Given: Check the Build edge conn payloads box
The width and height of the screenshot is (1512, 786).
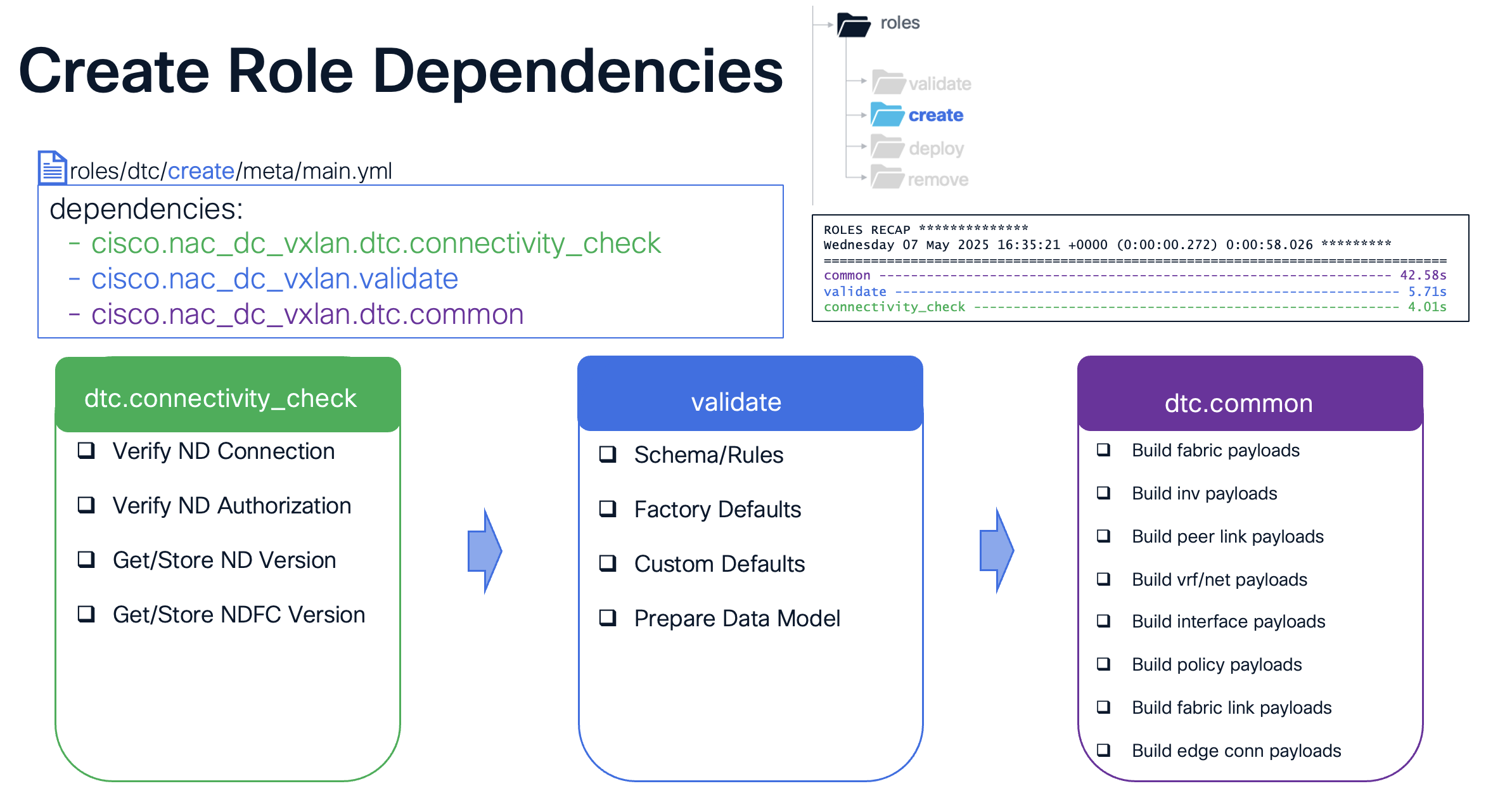Looking at the screenshot, I should [1103, 751].
